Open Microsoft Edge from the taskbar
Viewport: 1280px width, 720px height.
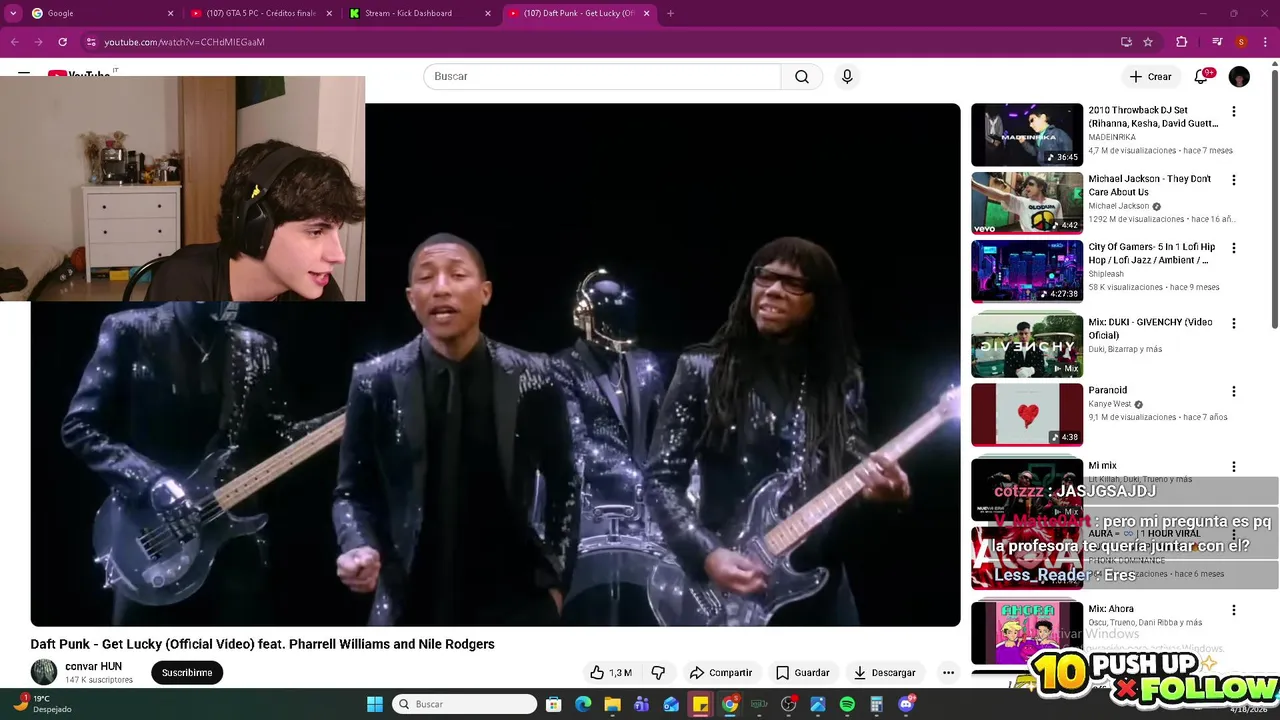[583, 704]
